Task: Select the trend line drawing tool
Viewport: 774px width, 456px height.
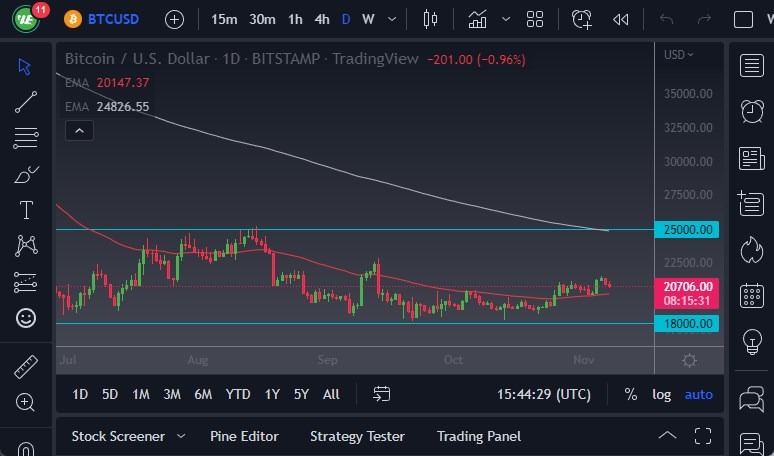Action: (x=26, y=101)
